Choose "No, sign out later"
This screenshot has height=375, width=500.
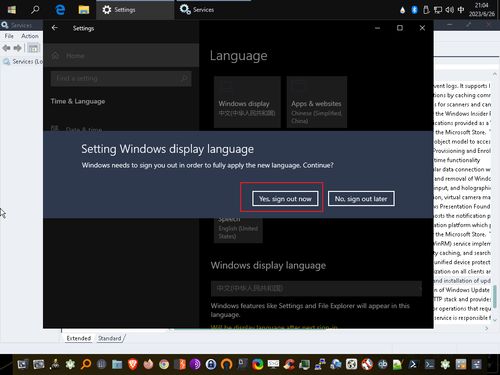click(361, 199)
